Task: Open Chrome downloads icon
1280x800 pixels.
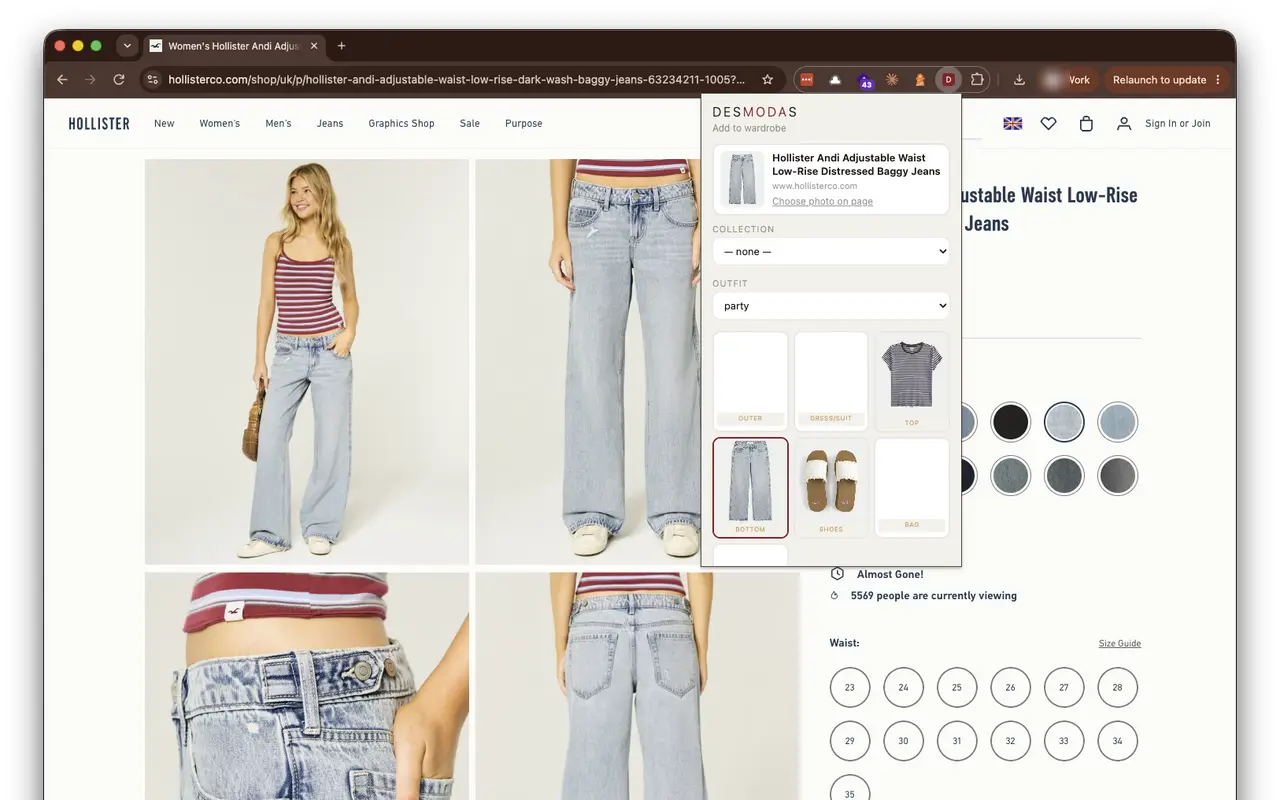Action: point(1019,80)
